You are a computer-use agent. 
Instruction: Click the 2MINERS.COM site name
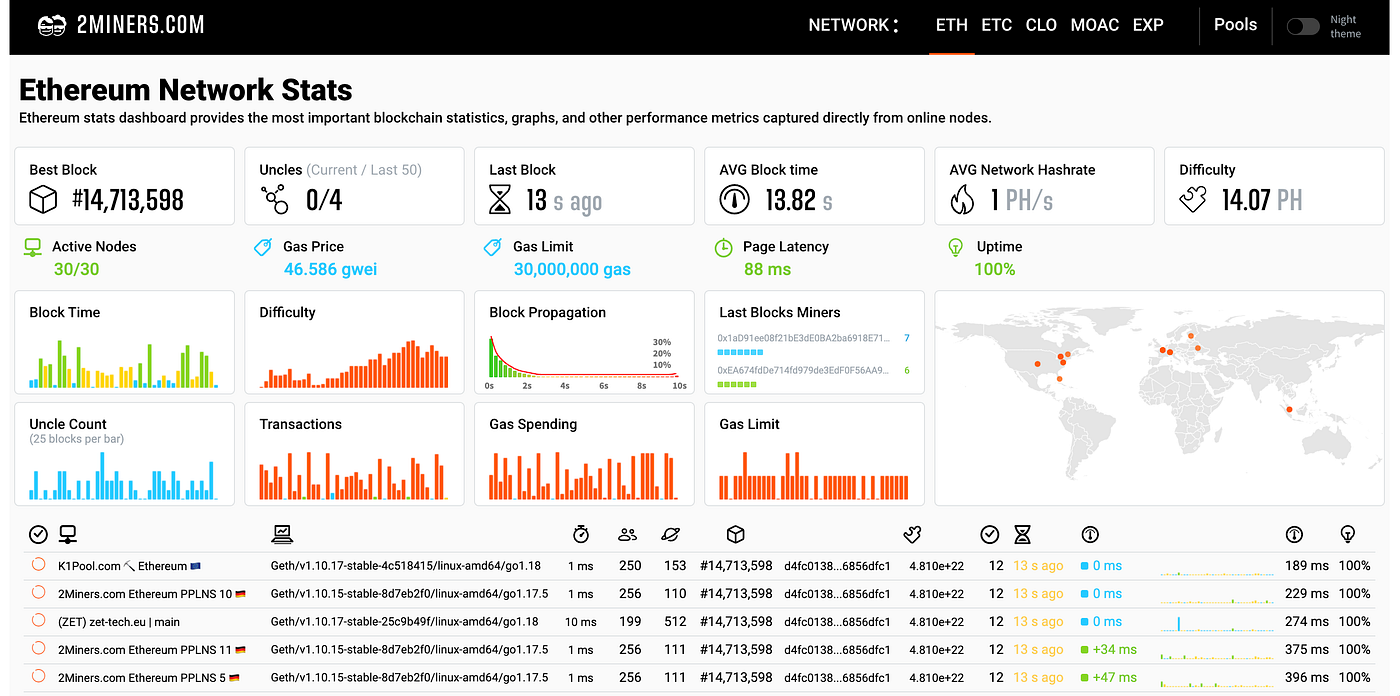point(140,25)
